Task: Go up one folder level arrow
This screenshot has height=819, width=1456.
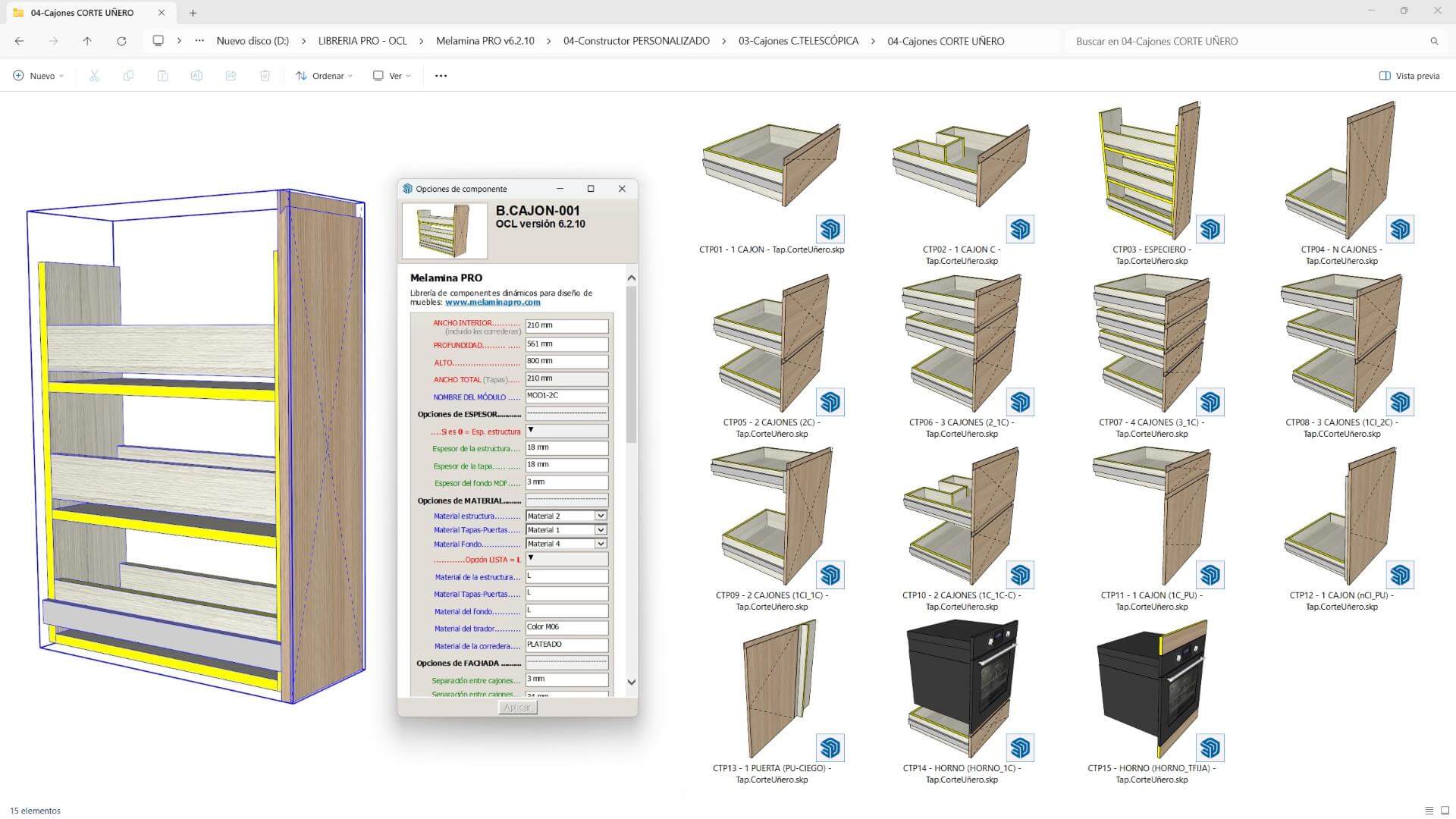Action: (87, 41)
